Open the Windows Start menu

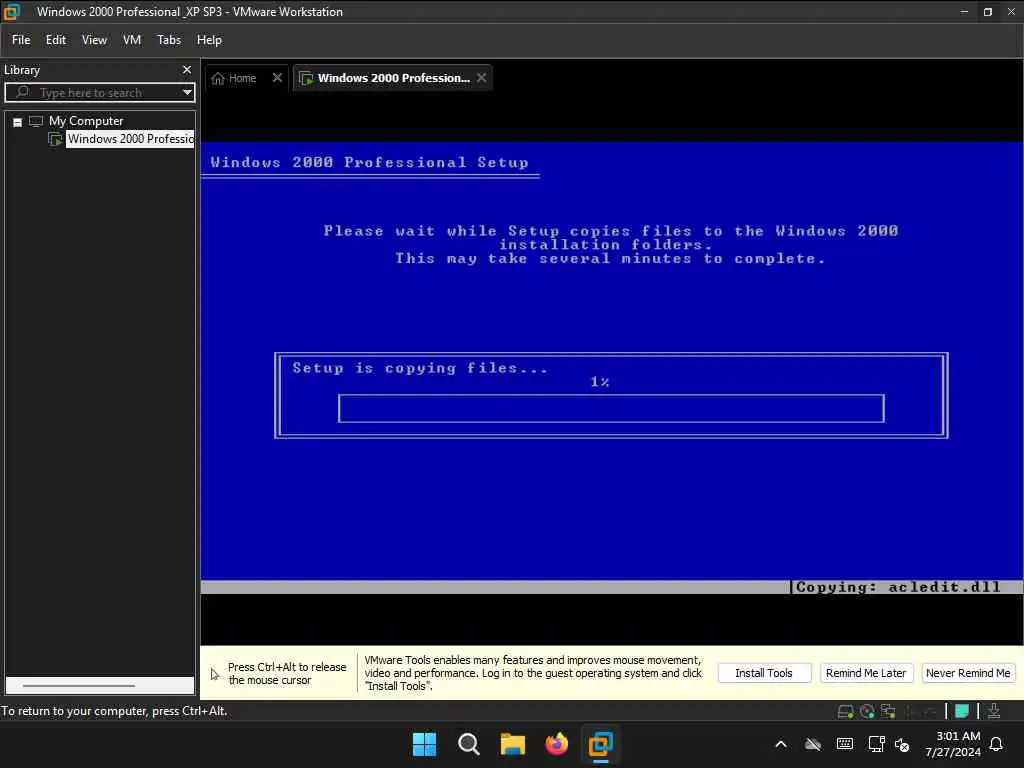coord(424,744)
